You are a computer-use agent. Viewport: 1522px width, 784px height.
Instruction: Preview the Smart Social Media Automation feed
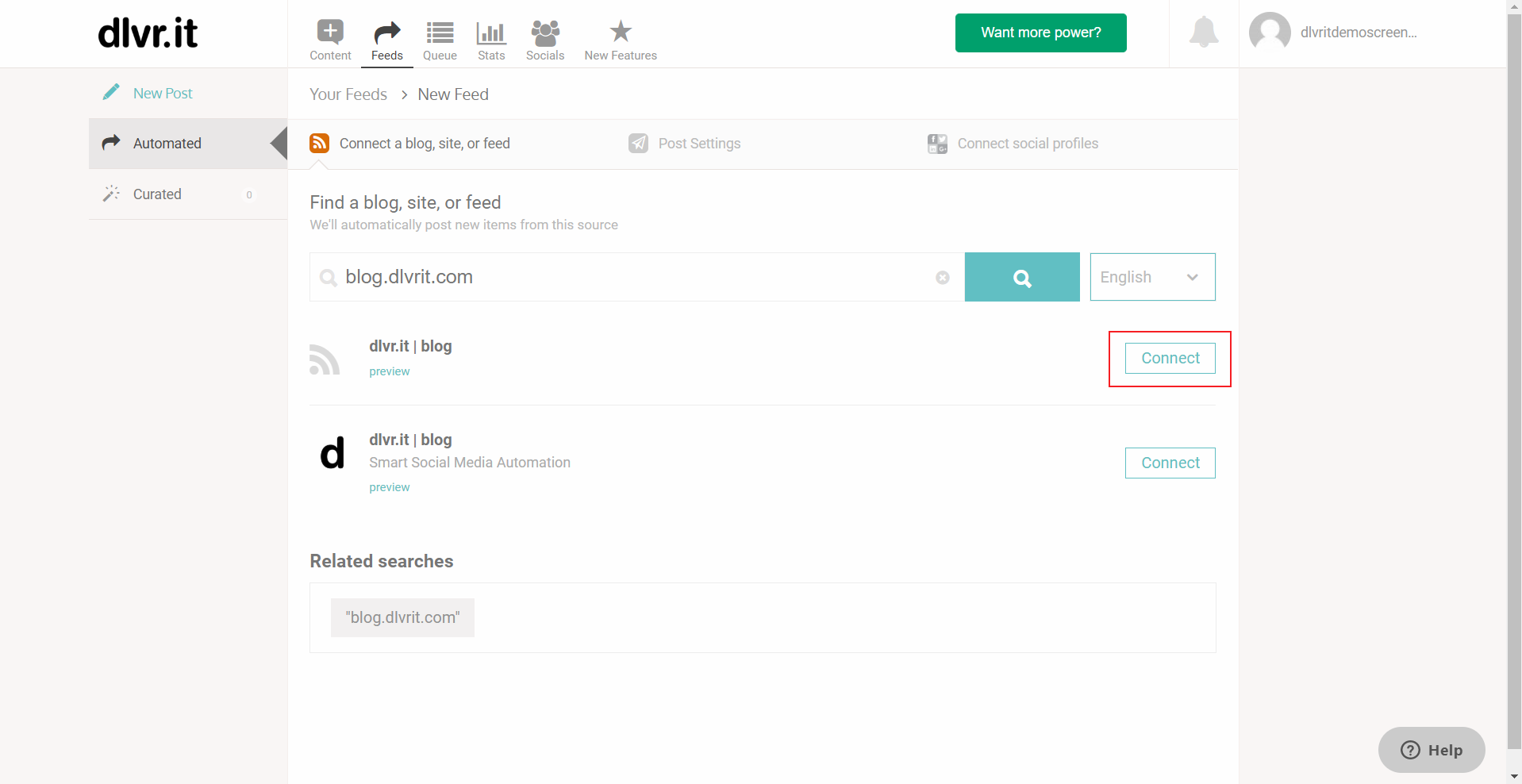[x=390, y=487]
